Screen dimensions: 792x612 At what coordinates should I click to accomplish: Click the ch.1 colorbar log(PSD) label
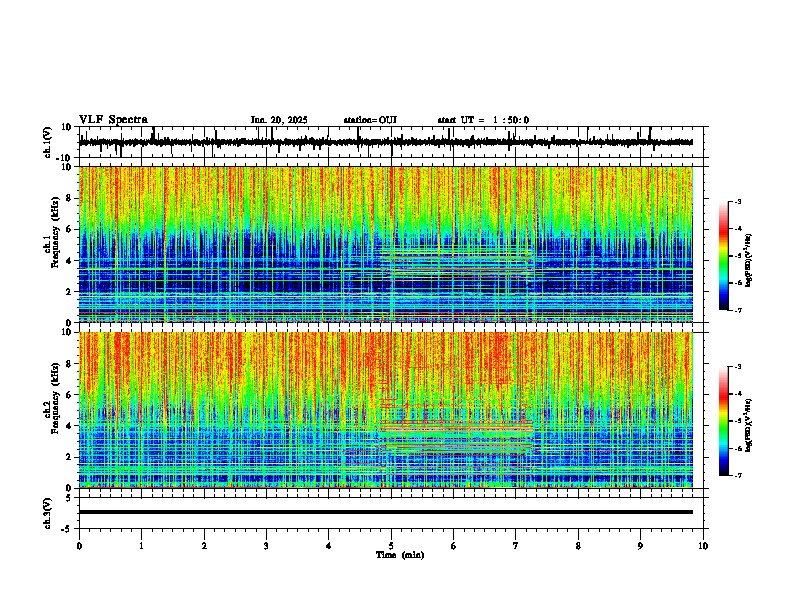pyautogui.click(x=749, y=260)
